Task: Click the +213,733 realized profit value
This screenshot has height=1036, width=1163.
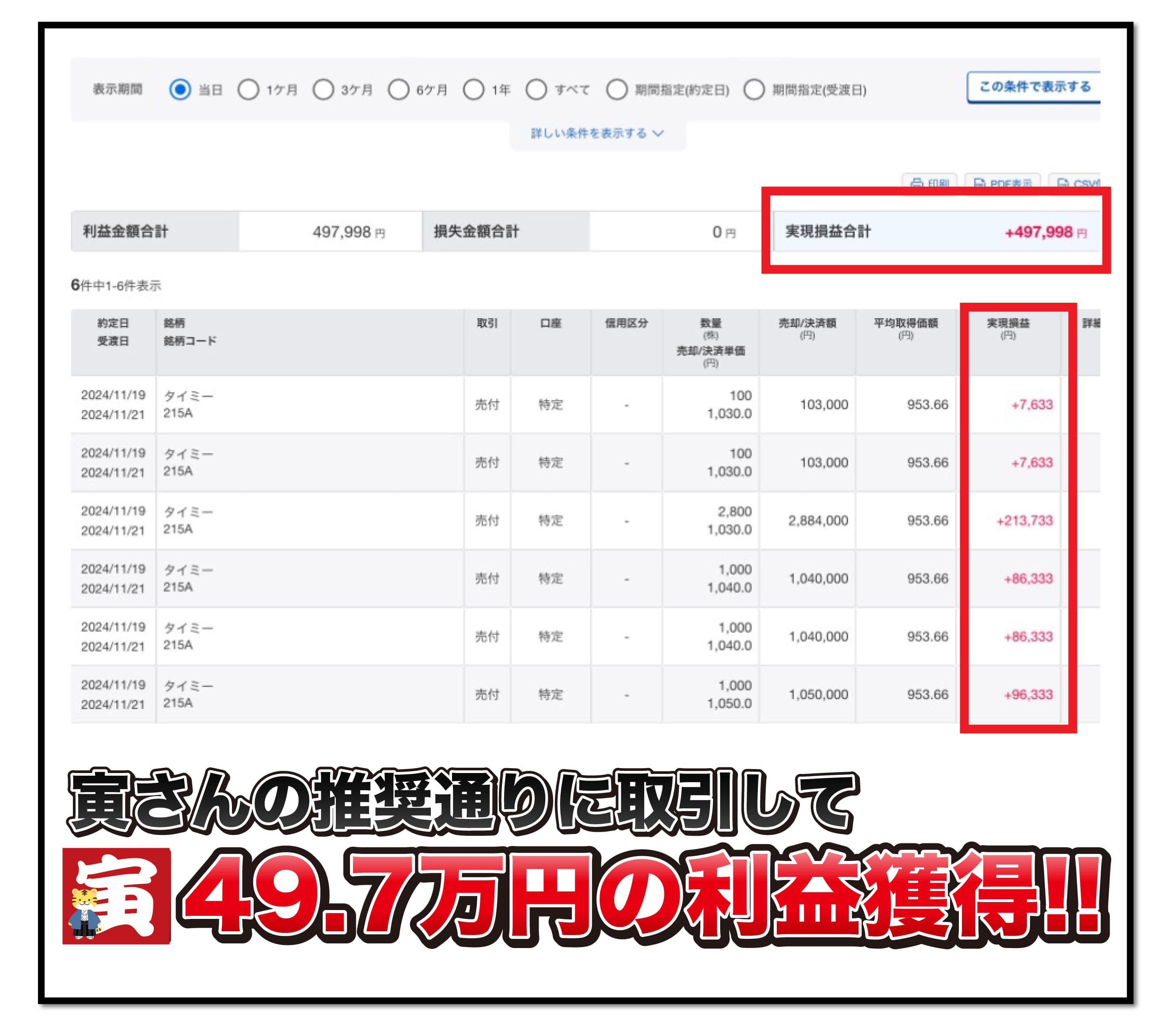Action: click(1024, 520)
